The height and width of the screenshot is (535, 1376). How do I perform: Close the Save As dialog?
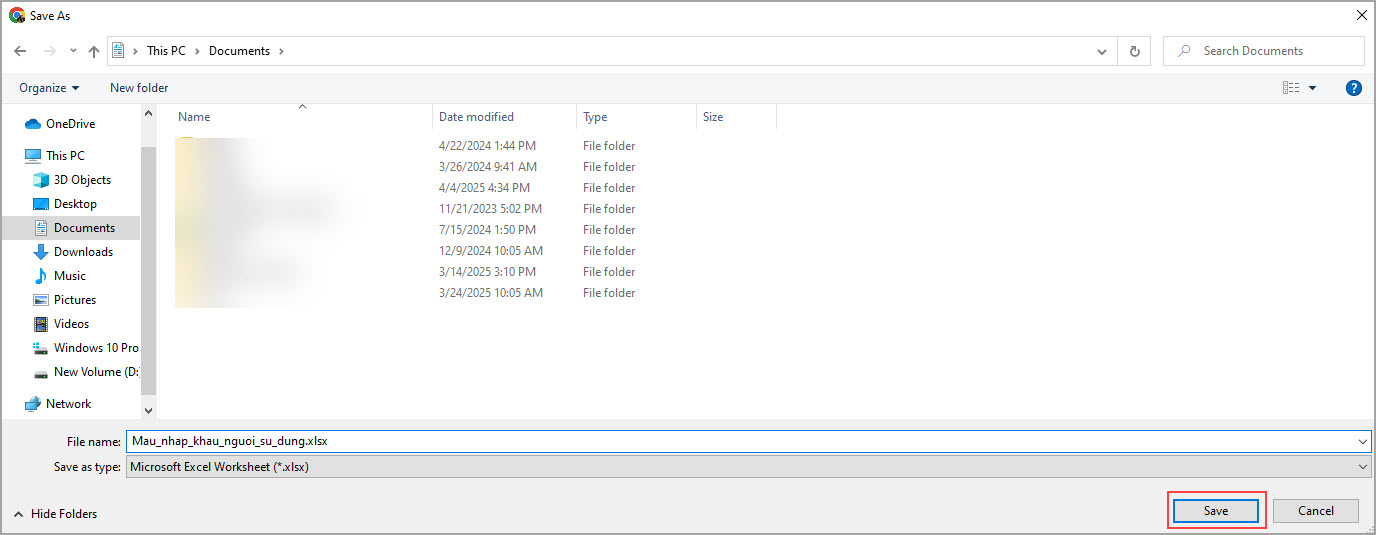tap(1360, 15)
